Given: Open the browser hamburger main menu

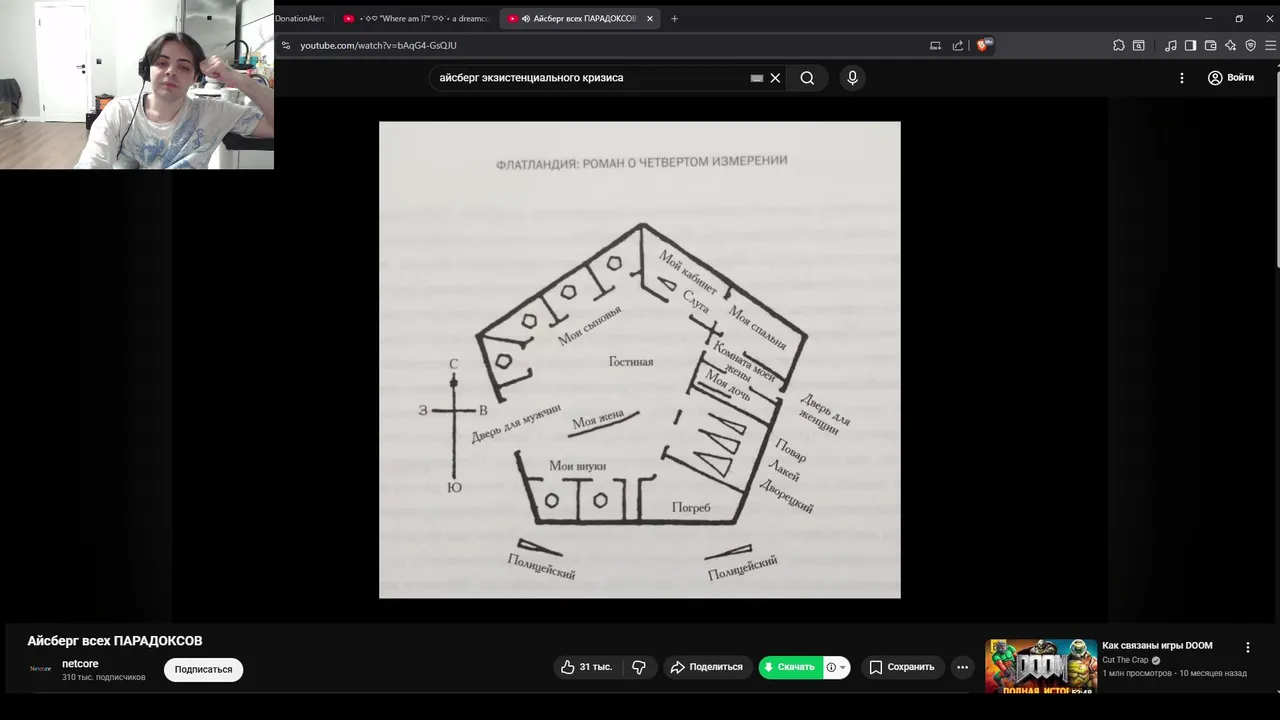Looking at the screenshot, I should point(1271,45).
